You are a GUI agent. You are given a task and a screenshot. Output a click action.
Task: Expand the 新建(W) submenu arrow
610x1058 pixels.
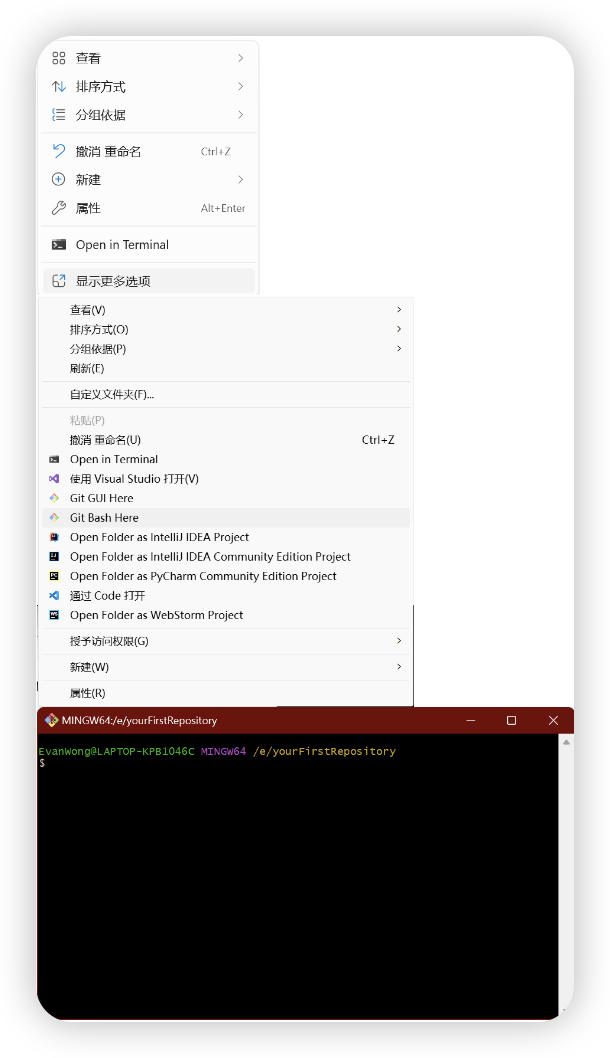tap(399, 667)
